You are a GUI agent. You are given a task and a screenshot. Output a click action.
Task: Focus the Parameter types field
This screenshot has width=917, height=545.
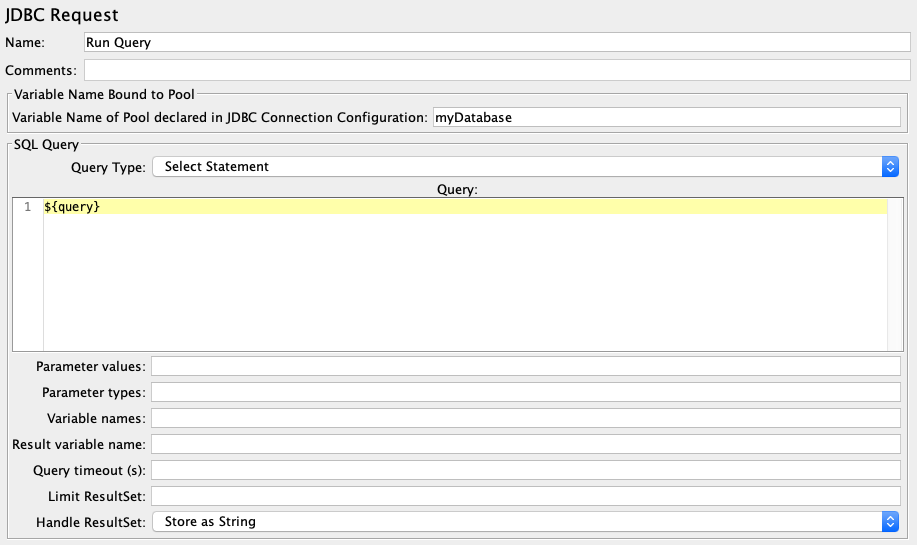tap(526, 392)
